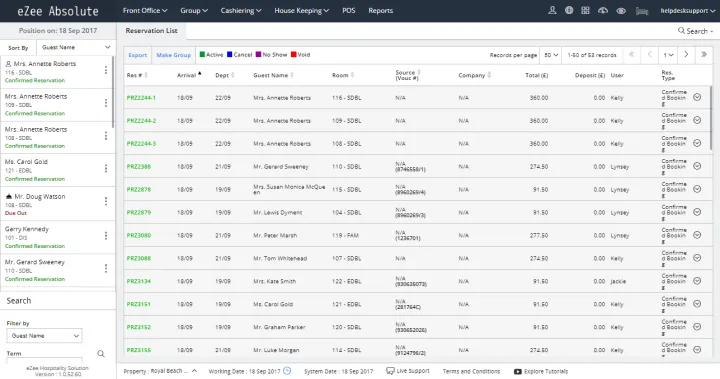The height and width of the screenshot is (379, 720).
Task: Click the cloud dashboard icon in header
Action: (x=603, y=10)
